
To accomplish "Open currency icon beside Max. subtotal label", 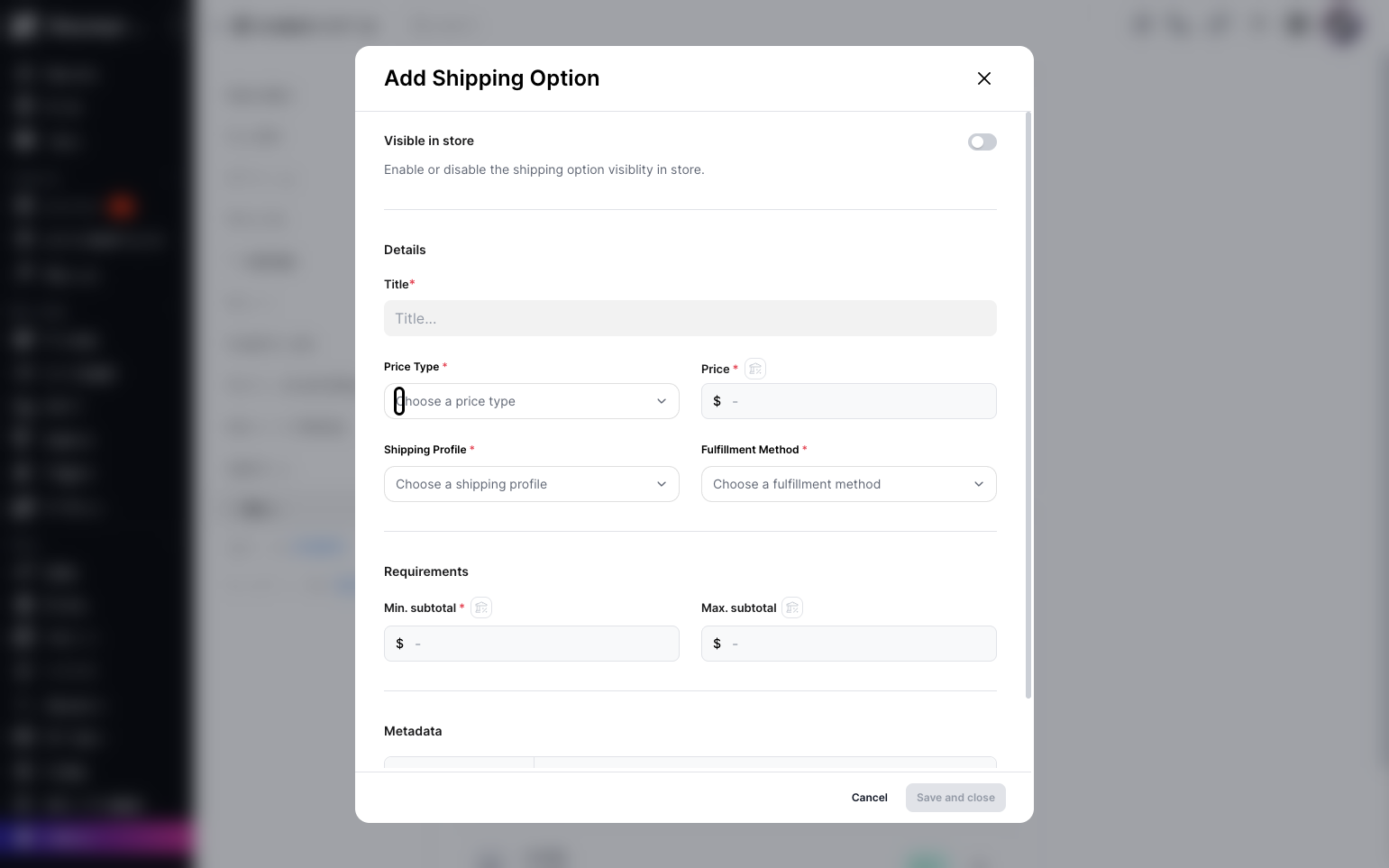I will 792,608.
